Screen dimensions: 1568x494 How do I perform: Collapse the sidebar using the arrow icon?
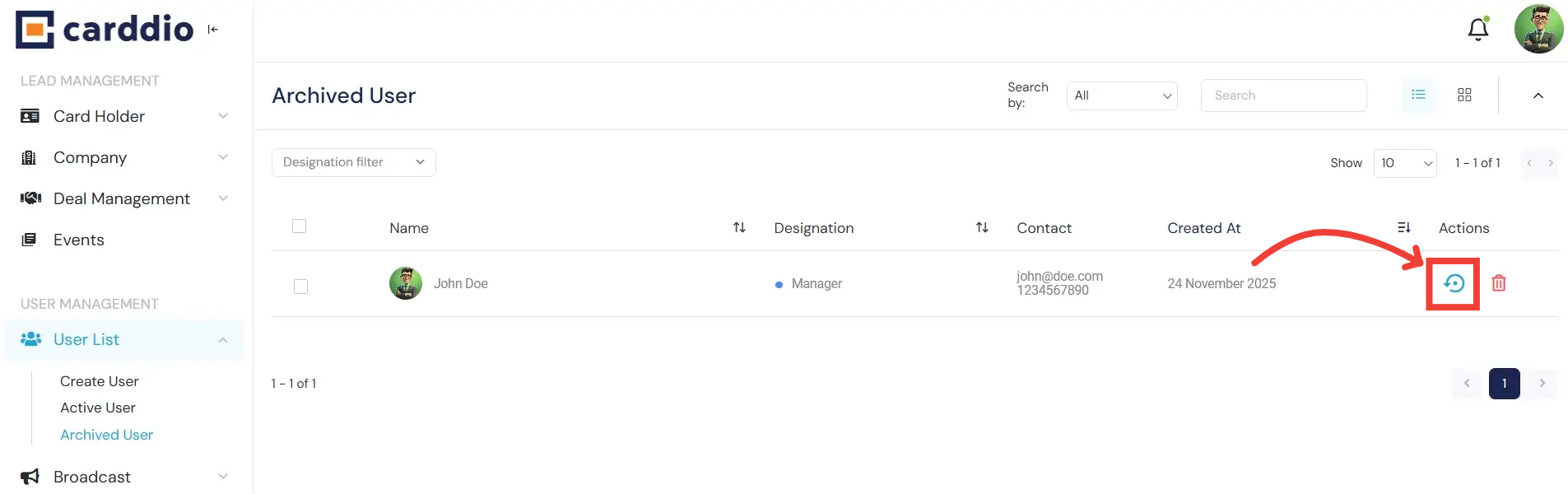pos(213,30)
